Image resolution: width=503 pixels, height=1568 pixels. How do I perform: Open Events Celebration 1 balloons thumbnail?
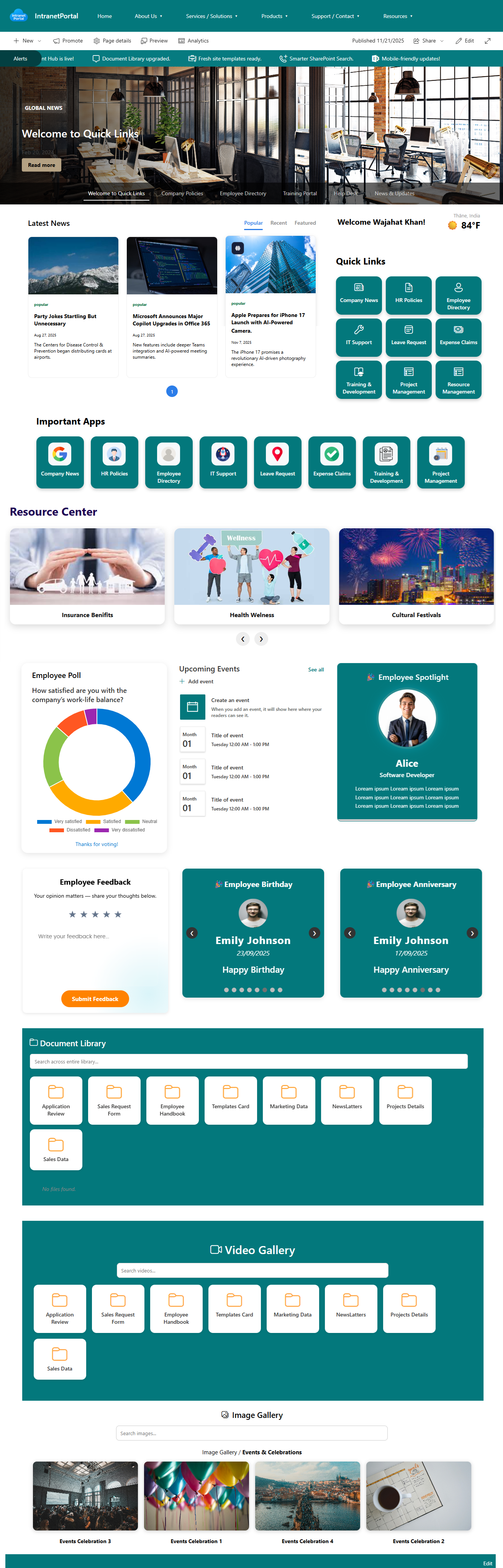tap(197, 1496)
